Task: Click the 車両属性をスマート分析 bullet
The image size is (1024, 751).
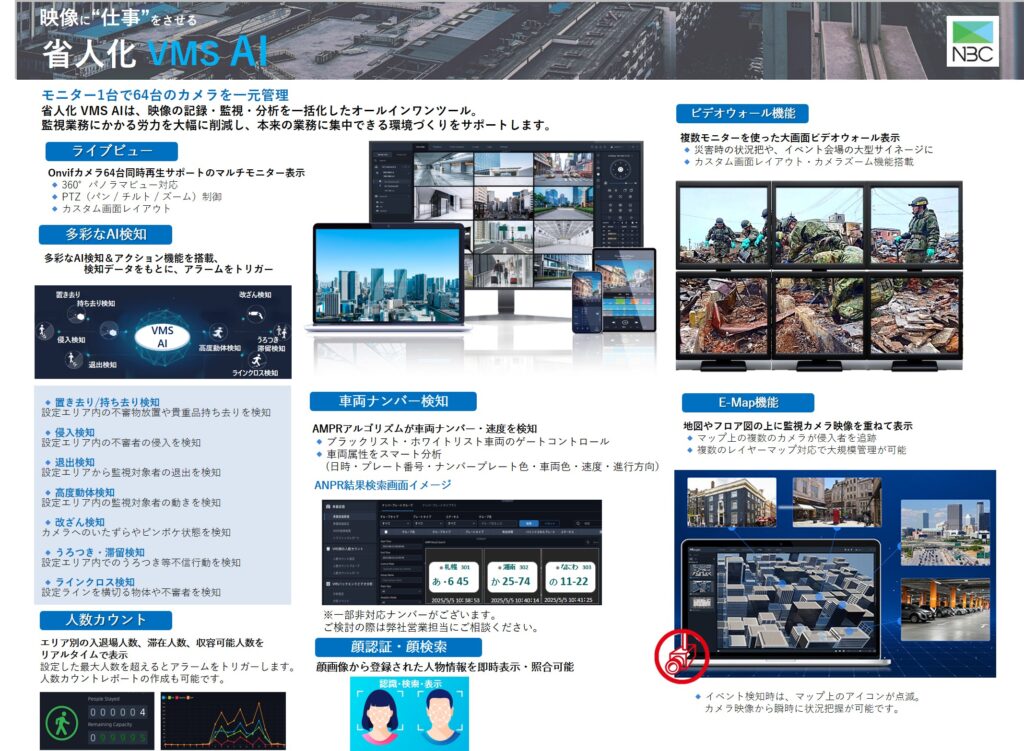Action: click(x=378, y=454)
